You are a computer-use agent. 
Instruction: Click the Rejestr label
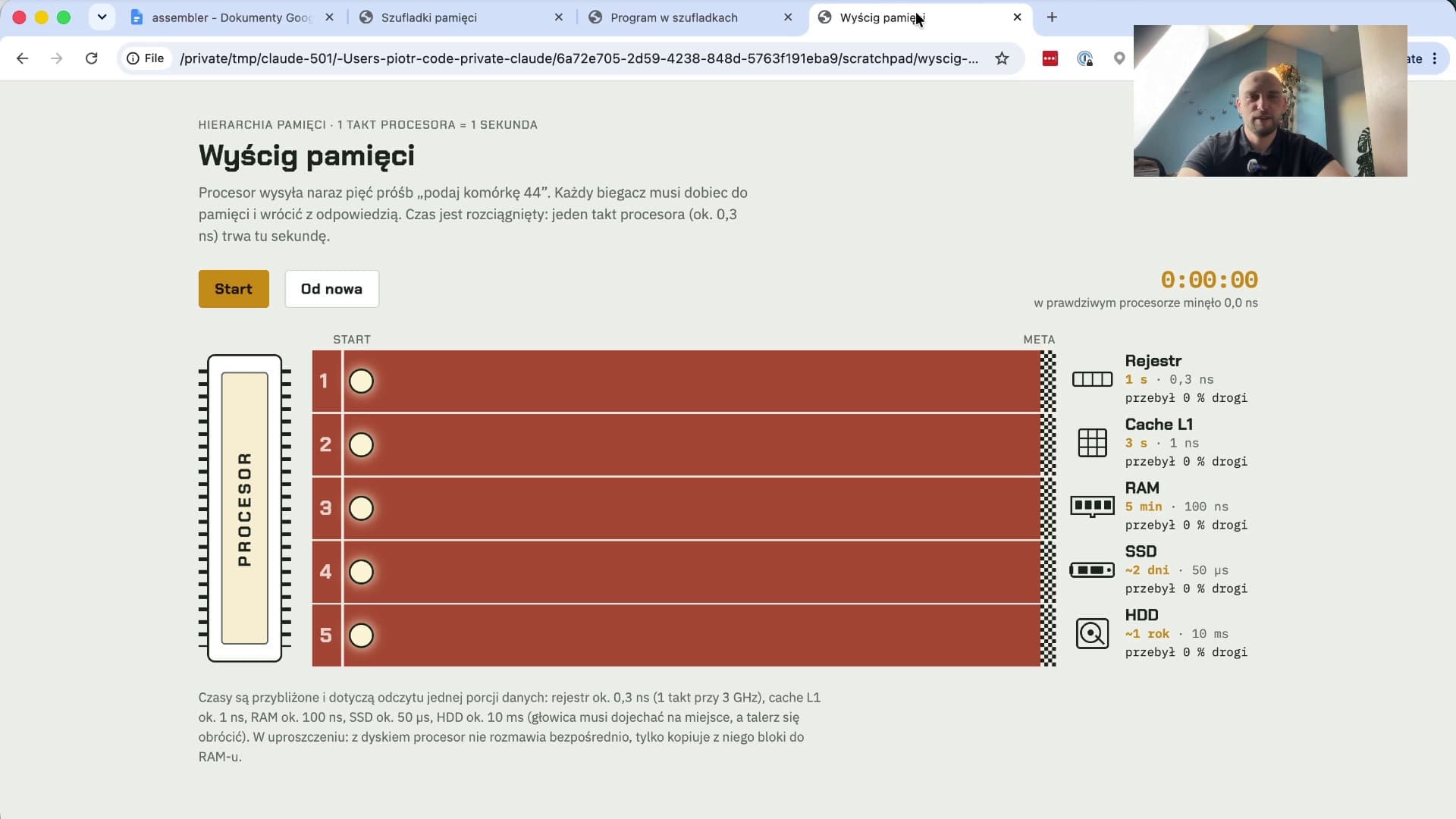click(1153, 361)
